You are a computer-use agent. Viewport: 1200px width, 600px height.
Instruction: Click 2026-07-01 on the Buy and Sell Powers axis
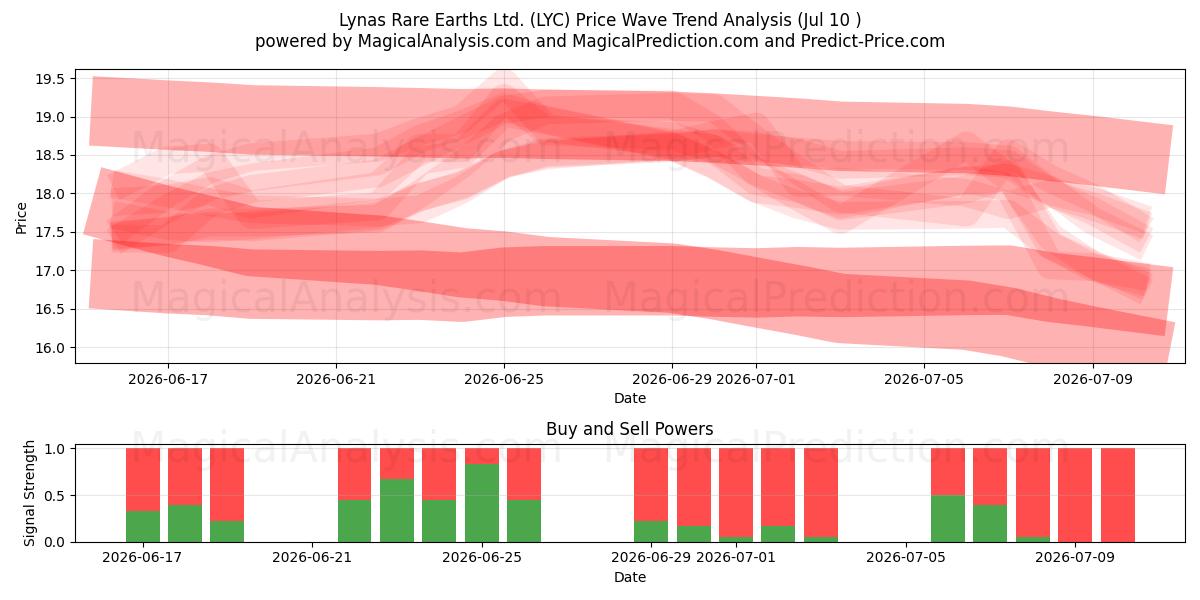pyautogui.click(x=737, y=558)
